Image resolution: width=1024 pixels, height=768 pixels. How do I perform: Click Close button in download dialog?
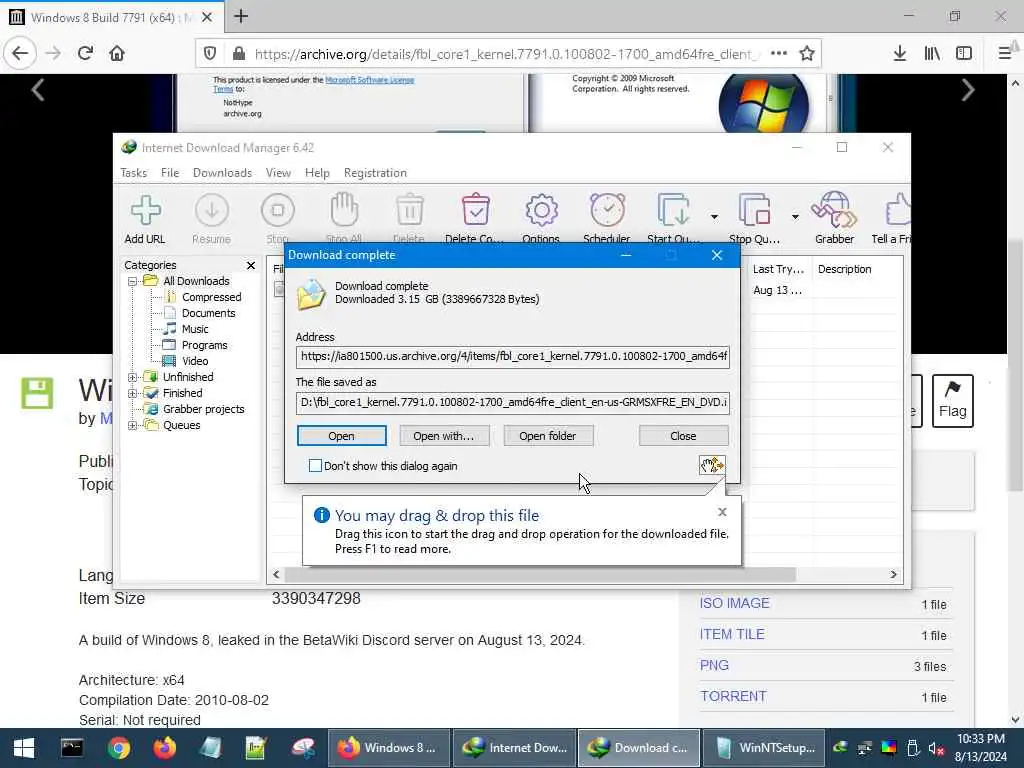[683, 436]
